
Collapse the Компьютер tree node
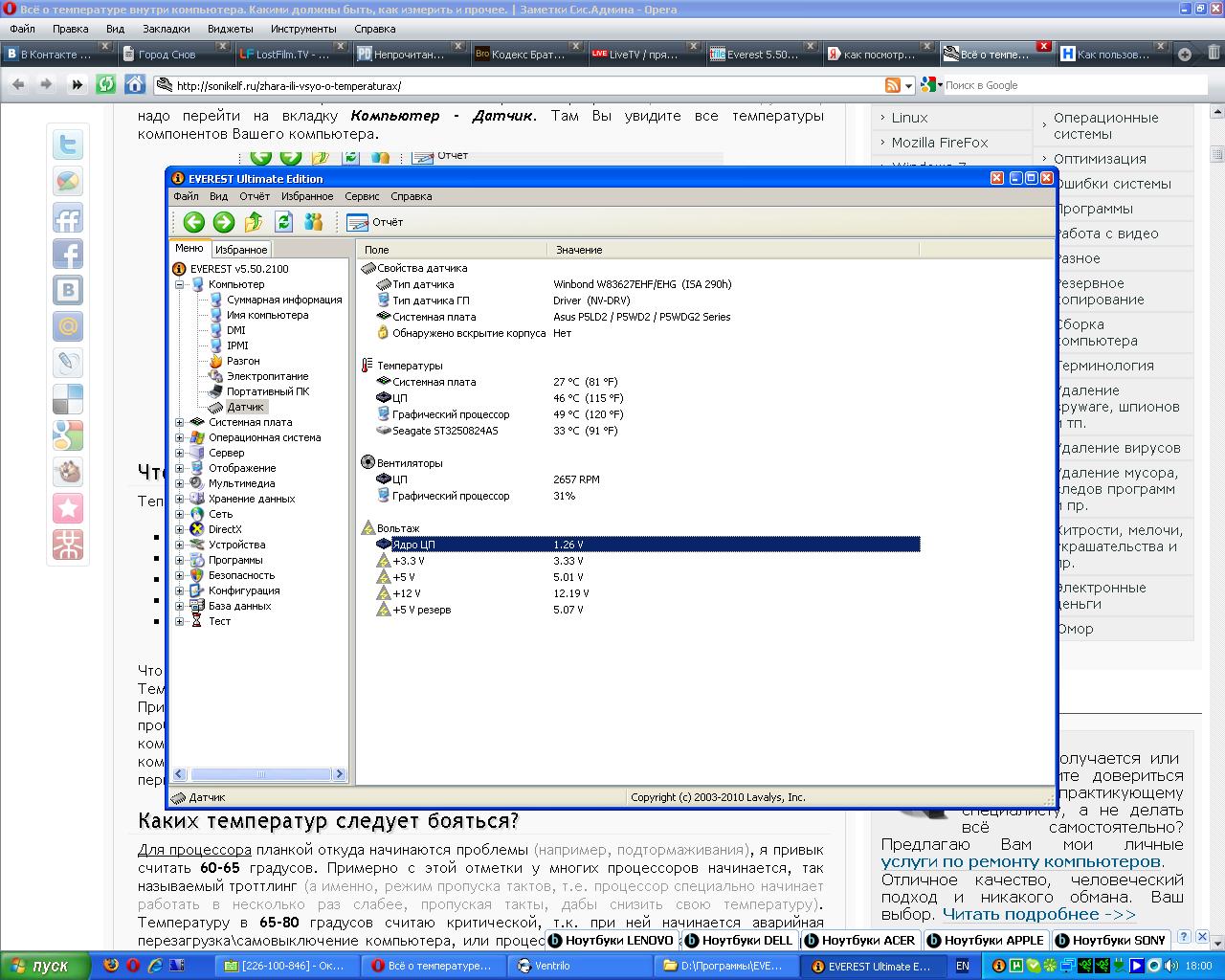[179, 284]
